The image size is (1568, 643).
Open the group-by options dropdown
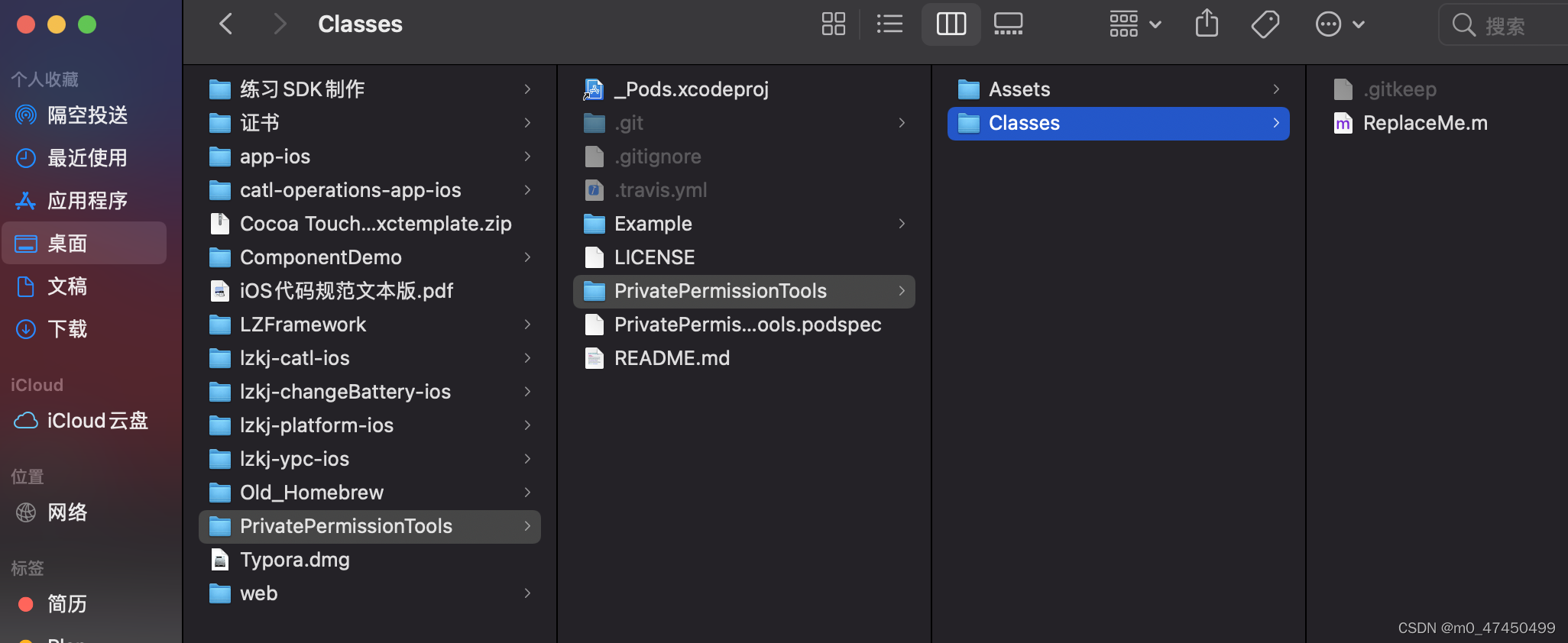1136,24
